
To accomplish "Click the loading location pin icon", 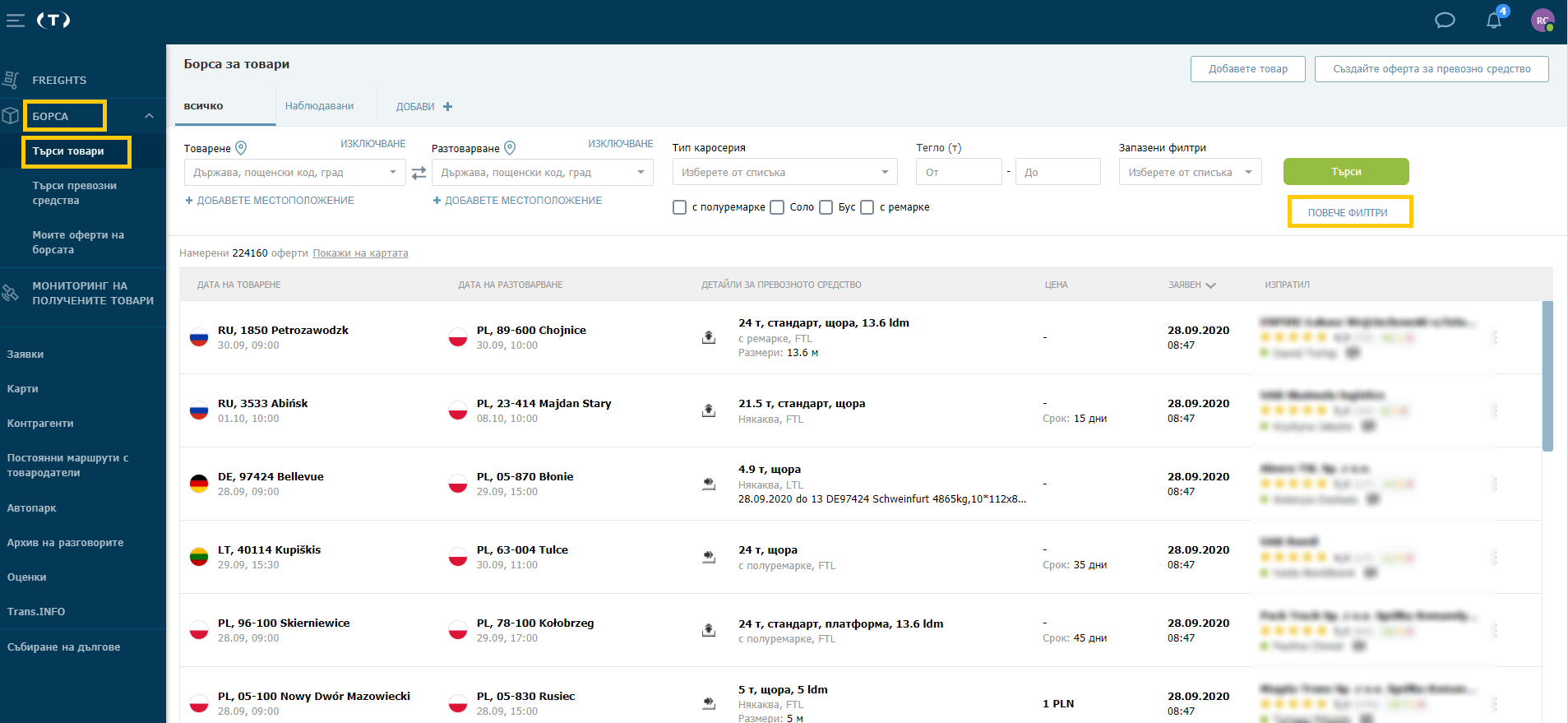I will point(241,148).
